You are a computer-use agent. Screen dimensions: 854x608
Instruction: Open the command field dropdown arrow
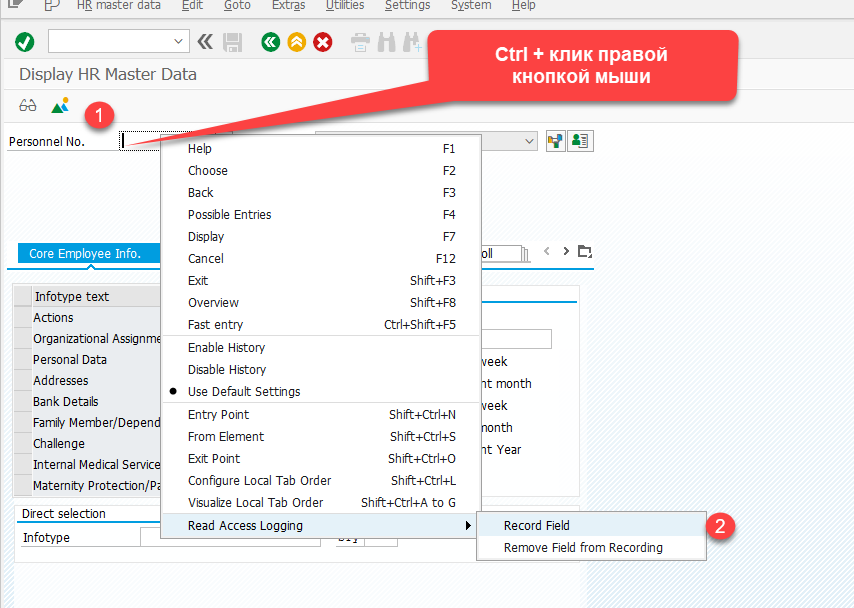tap(178, 41)
